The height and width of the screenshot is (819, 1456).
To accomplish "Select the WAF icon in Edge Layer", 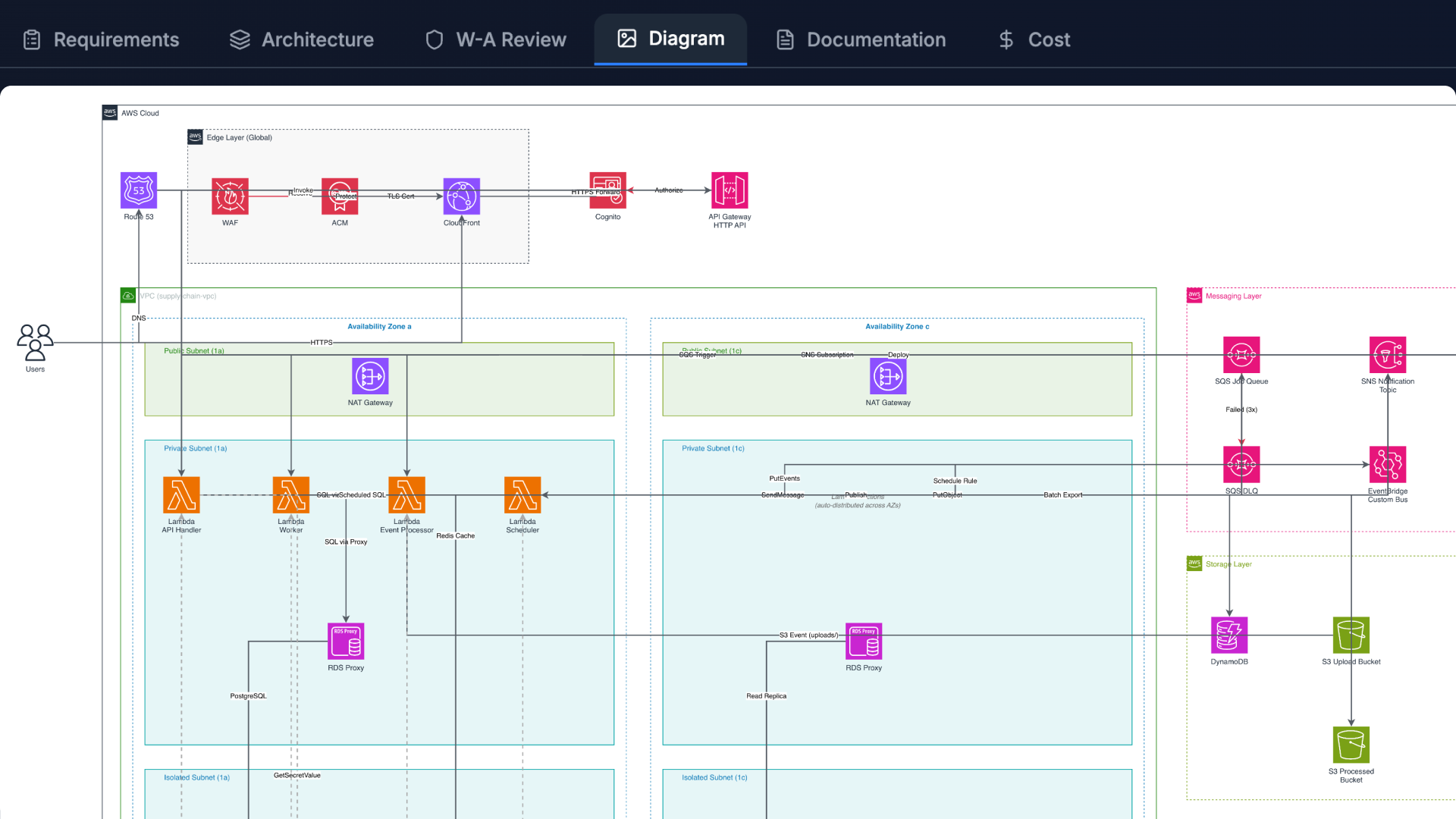I will click(x=230, y=196).
